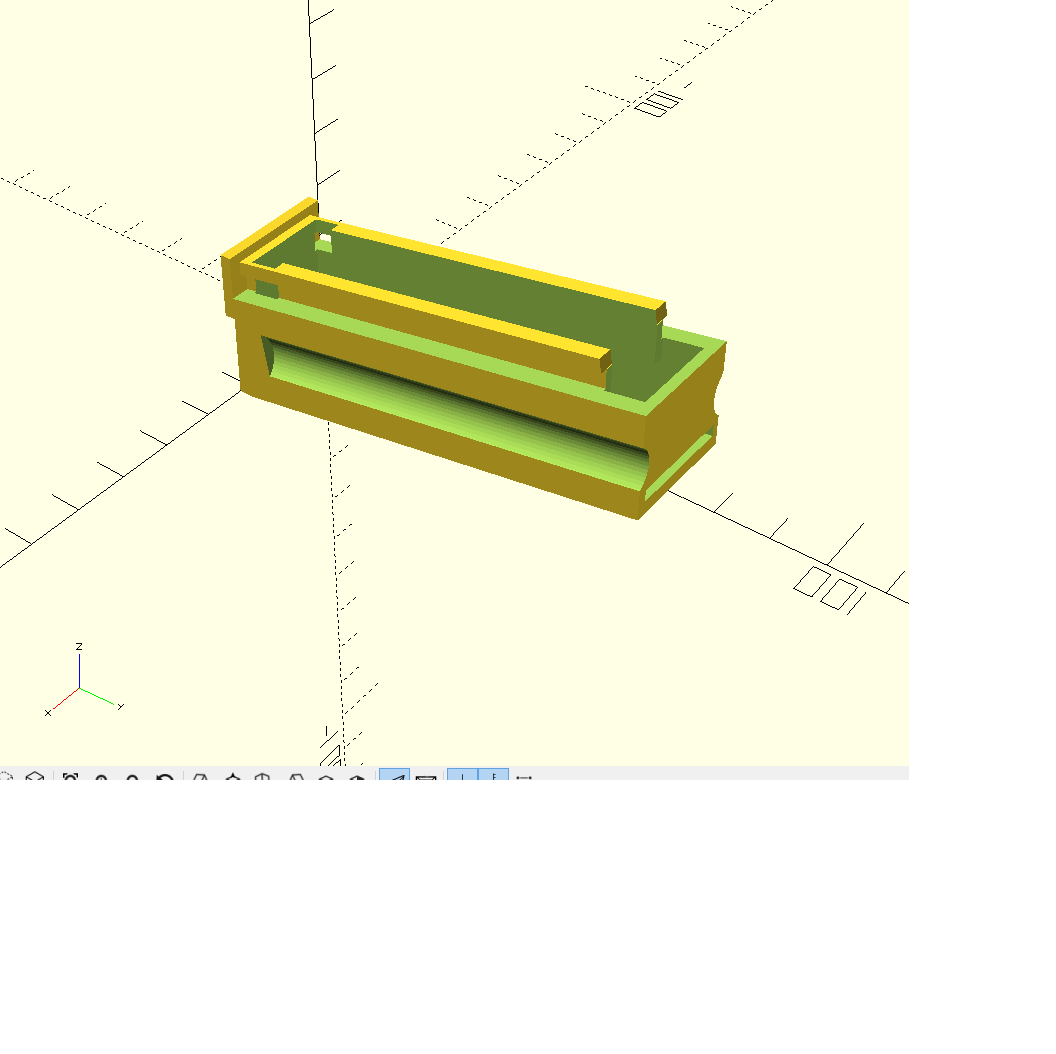
Task: Toggle Show Edges at toolbar end
Action: (x=524, y=778)
